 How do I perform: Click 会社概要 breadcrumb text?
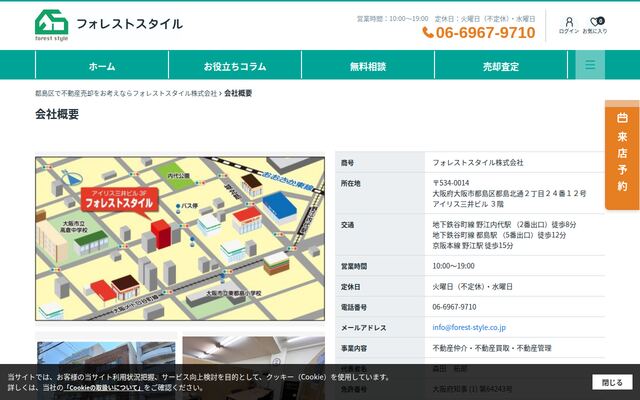coord(238,93)
